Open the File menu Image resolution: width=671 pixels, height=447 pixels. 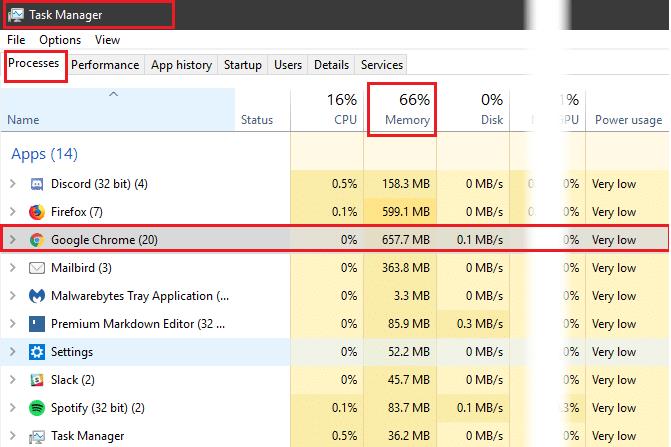coord(16,40)
